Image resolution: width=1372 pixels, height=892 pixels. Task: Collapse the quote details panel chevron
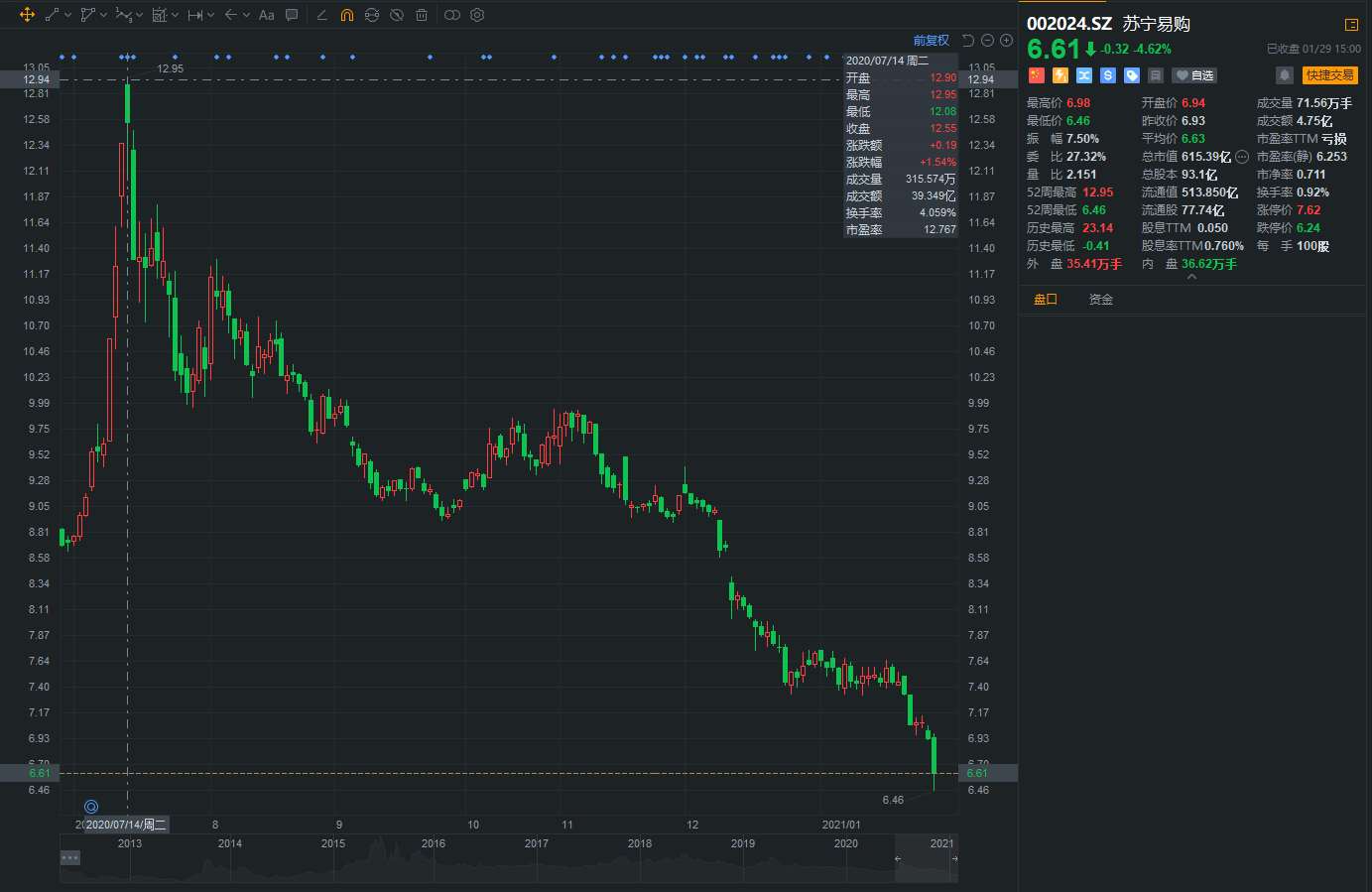1191,278
